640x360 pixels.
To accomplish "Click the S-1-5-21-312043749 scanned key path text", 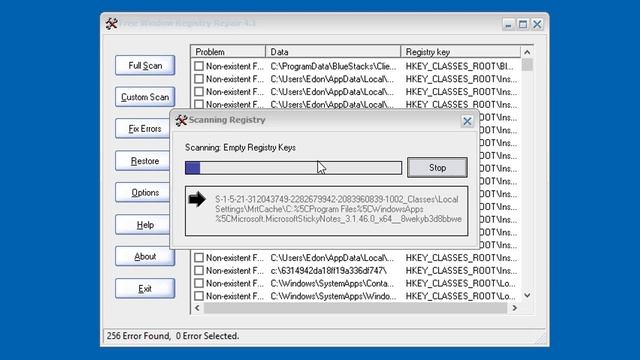I will pyautogui.click(x=338, y=209).
